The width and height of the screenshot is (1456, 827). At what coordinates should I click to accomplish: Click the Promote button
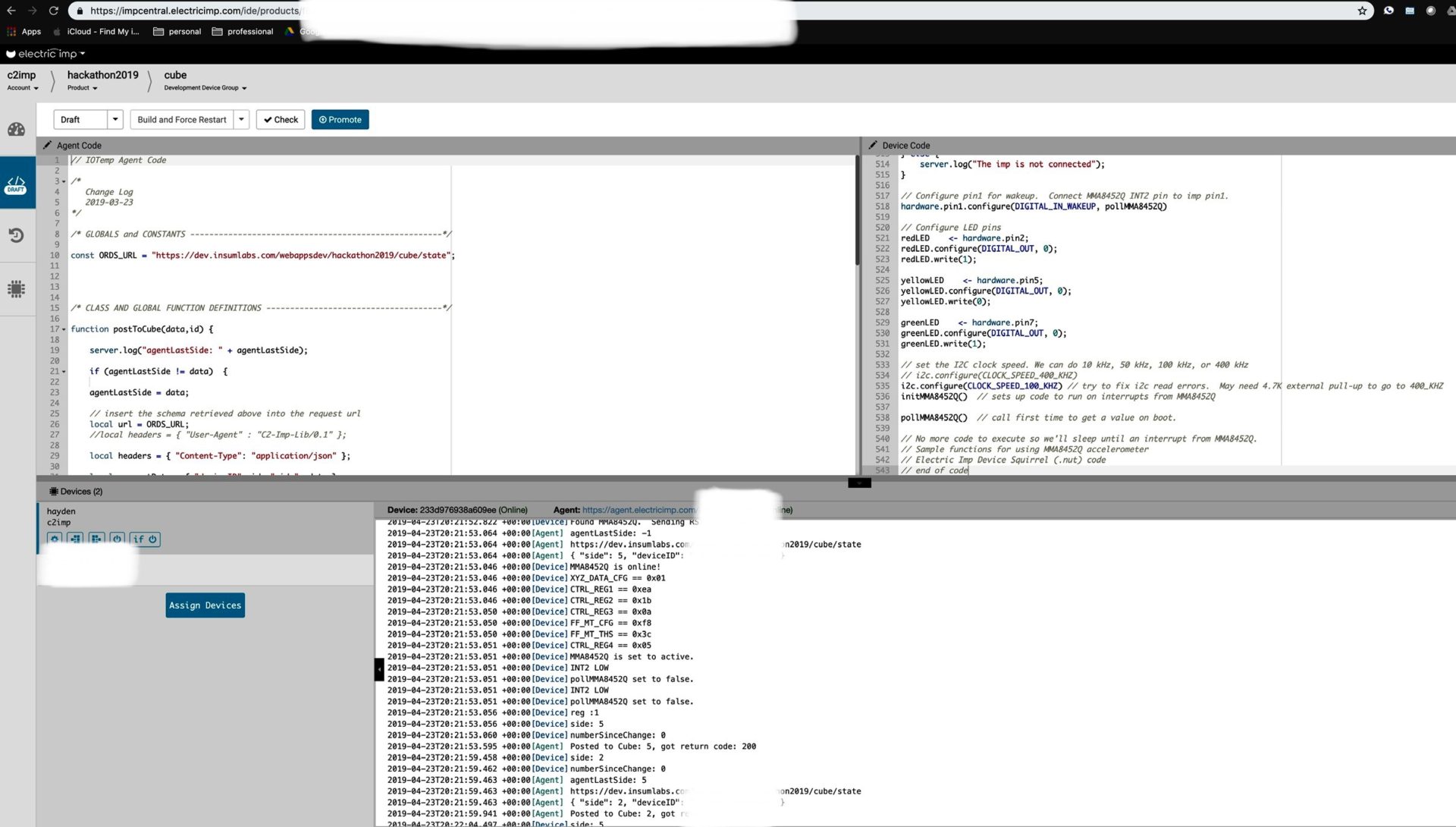340,120
